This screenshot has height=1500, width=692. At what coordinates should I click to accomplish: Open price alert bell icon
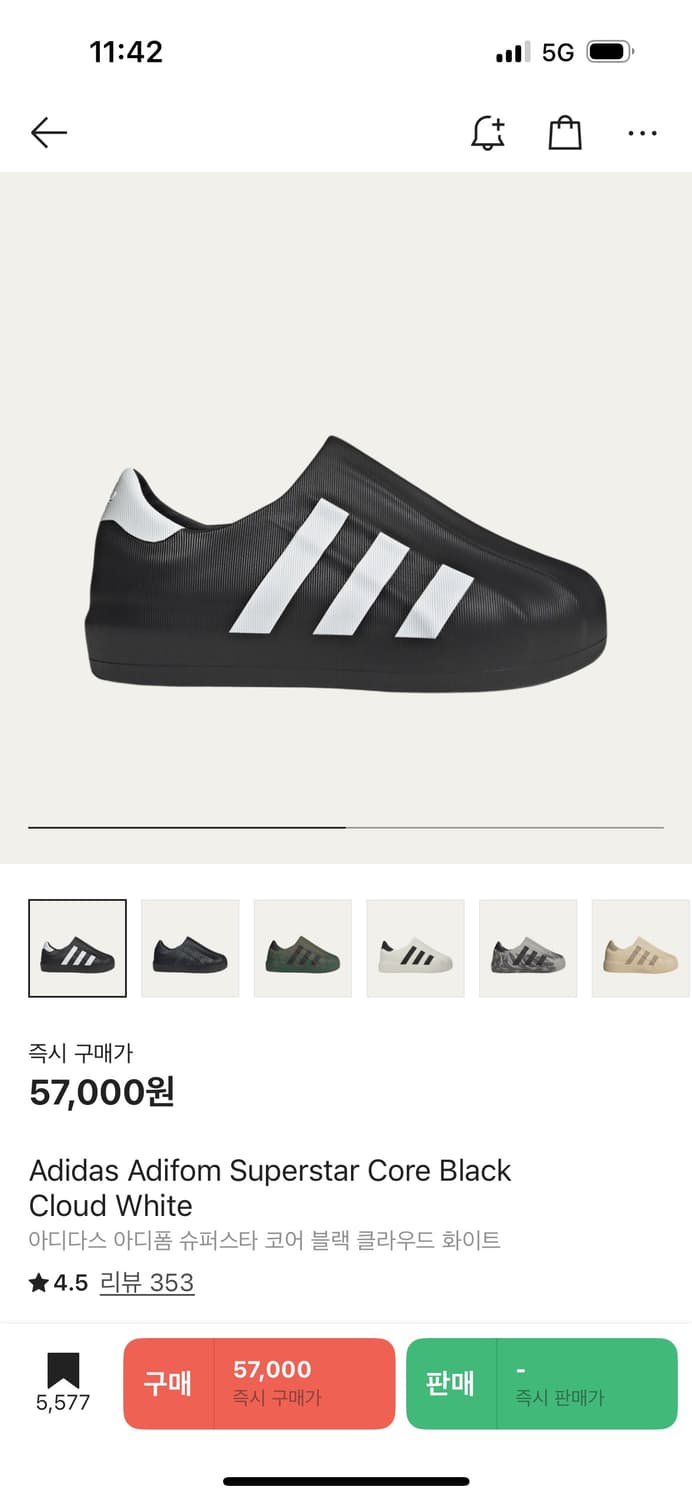tap(488, 132)
